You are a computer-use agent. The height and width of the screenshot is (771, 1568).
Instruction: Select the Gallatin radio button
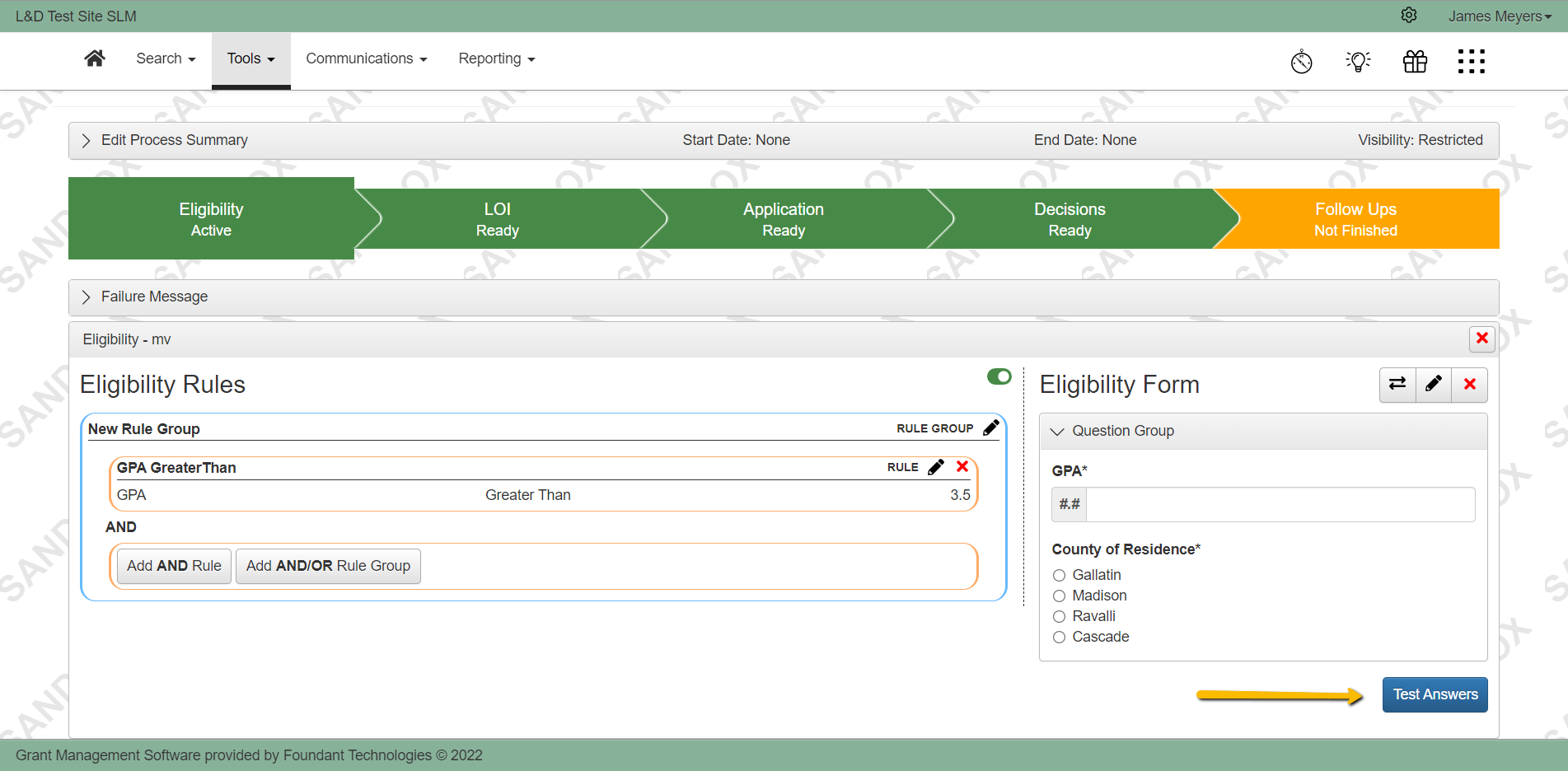(x=1059, y=575)
